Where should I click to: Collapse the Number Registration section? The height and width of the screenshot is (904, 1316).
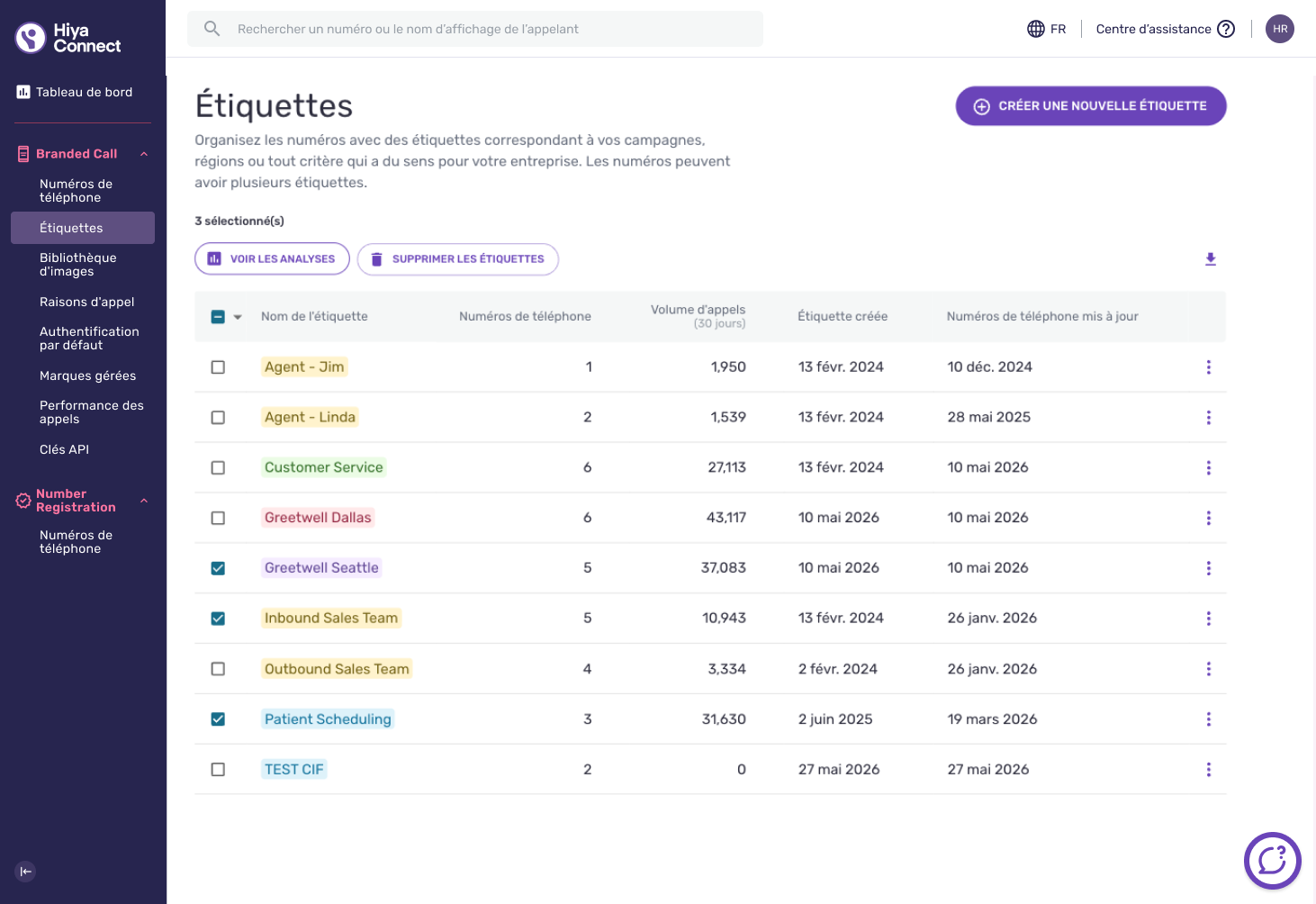pyautogui.click(x=144, y=501)
